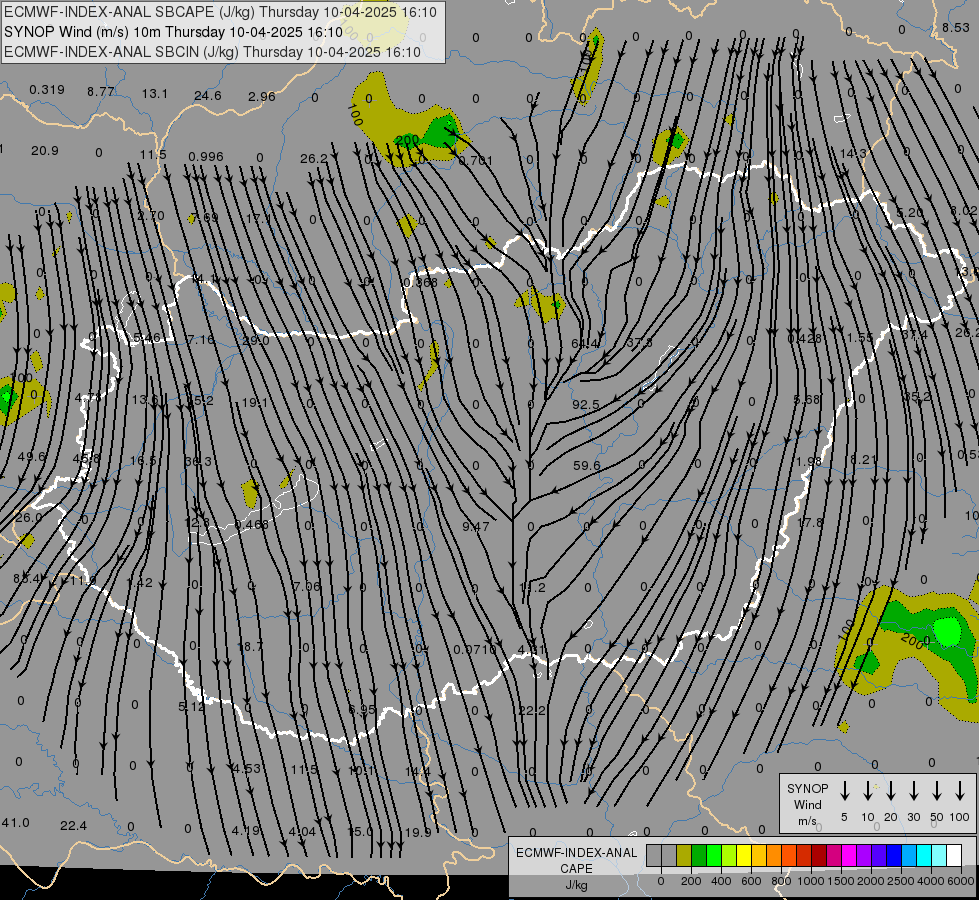Pick the dark red CAPE legend swatch

pos(819,855)
